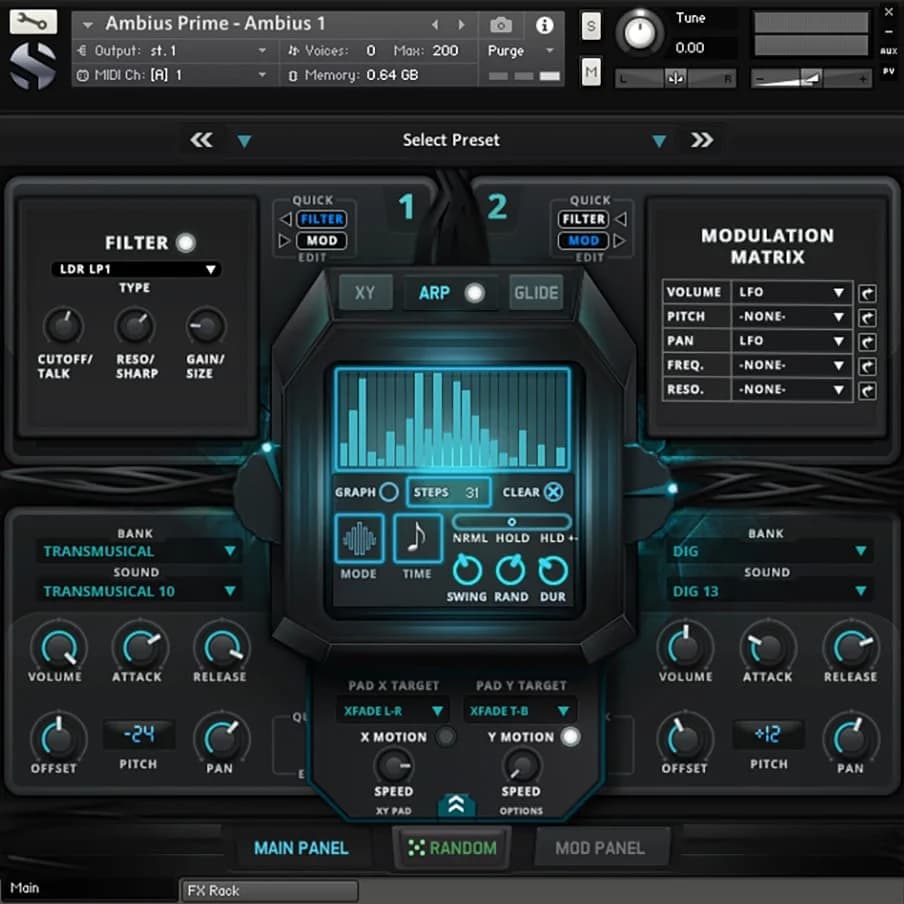Switch to the XY tab
904x904 pixels.
pyautogui.click(x=365, y=293)
